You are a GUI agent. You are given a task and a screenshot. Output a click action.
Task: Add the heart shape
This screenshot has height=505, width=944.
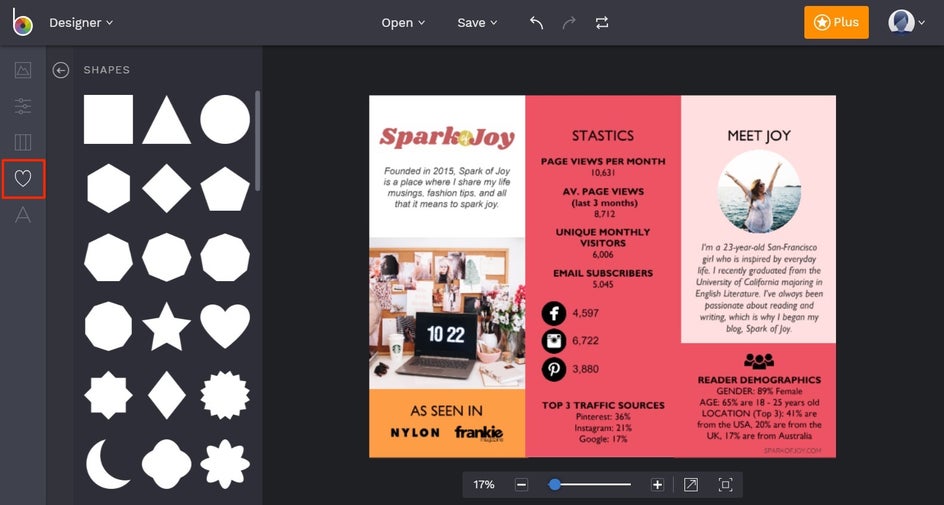[x=225, y=326]
